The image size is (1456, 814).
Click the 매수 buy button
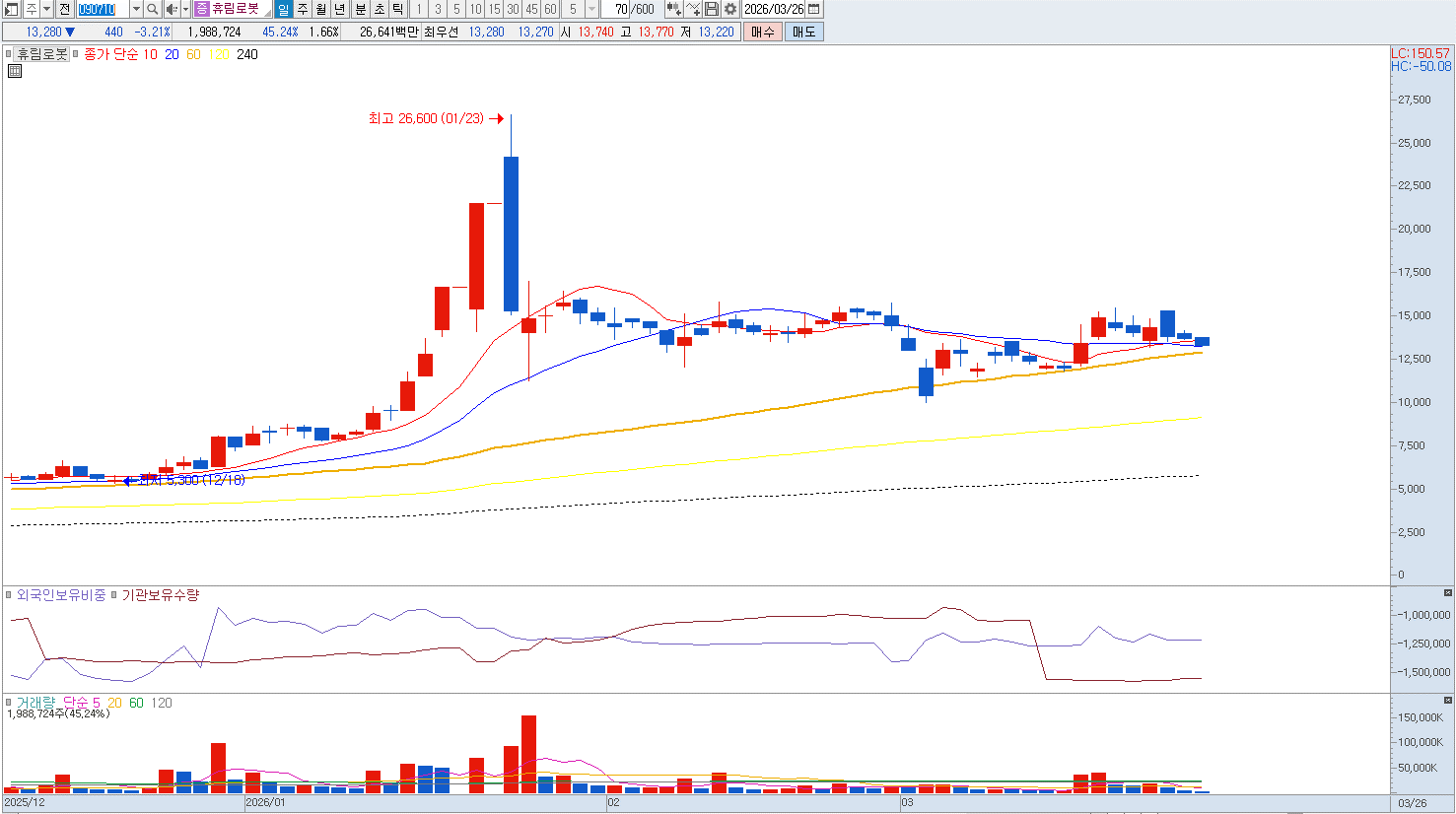click(x=763, y=32)
